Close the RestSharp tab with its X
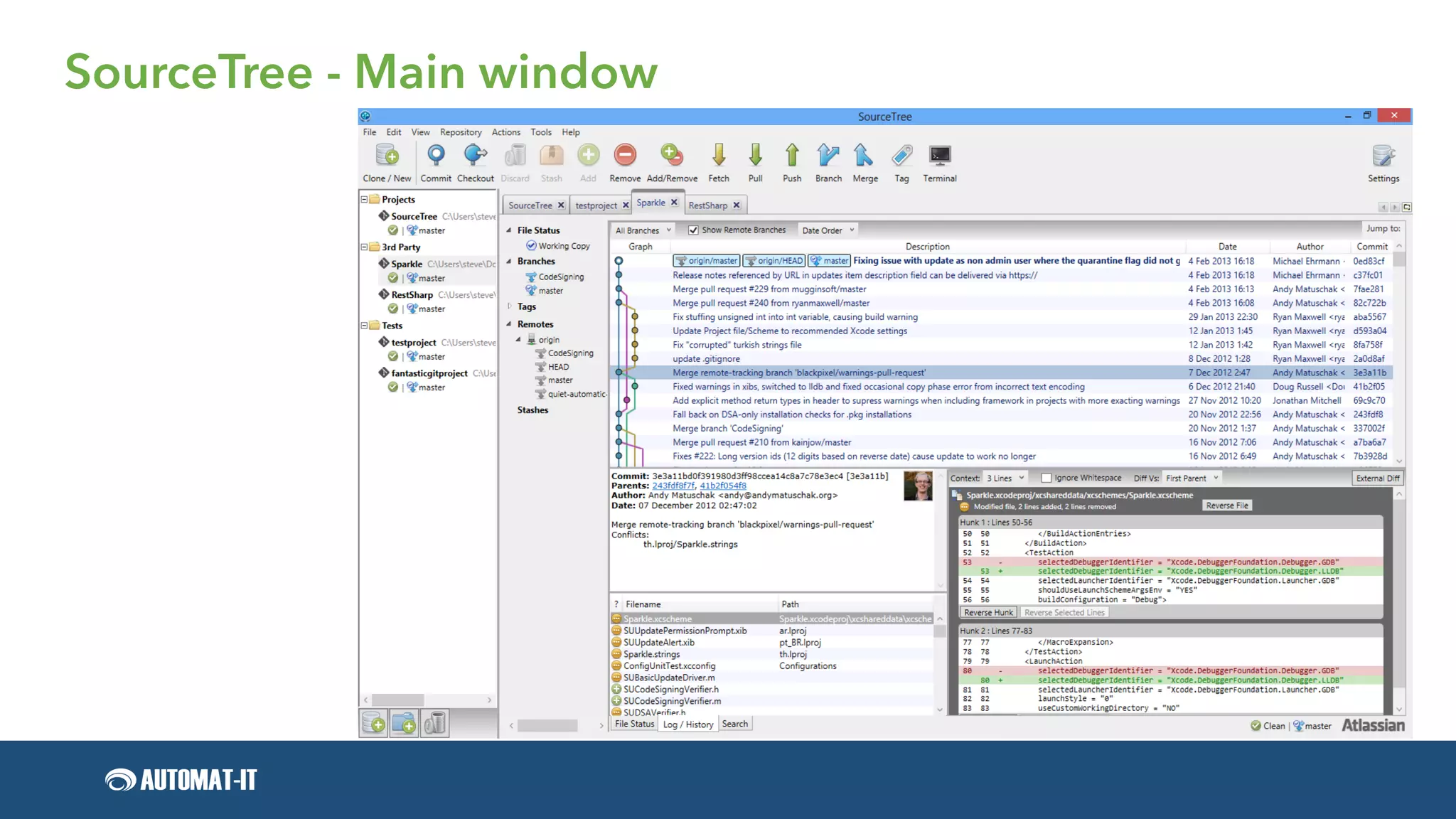This screenshot has width=1456, height=819. coord(737,205)
